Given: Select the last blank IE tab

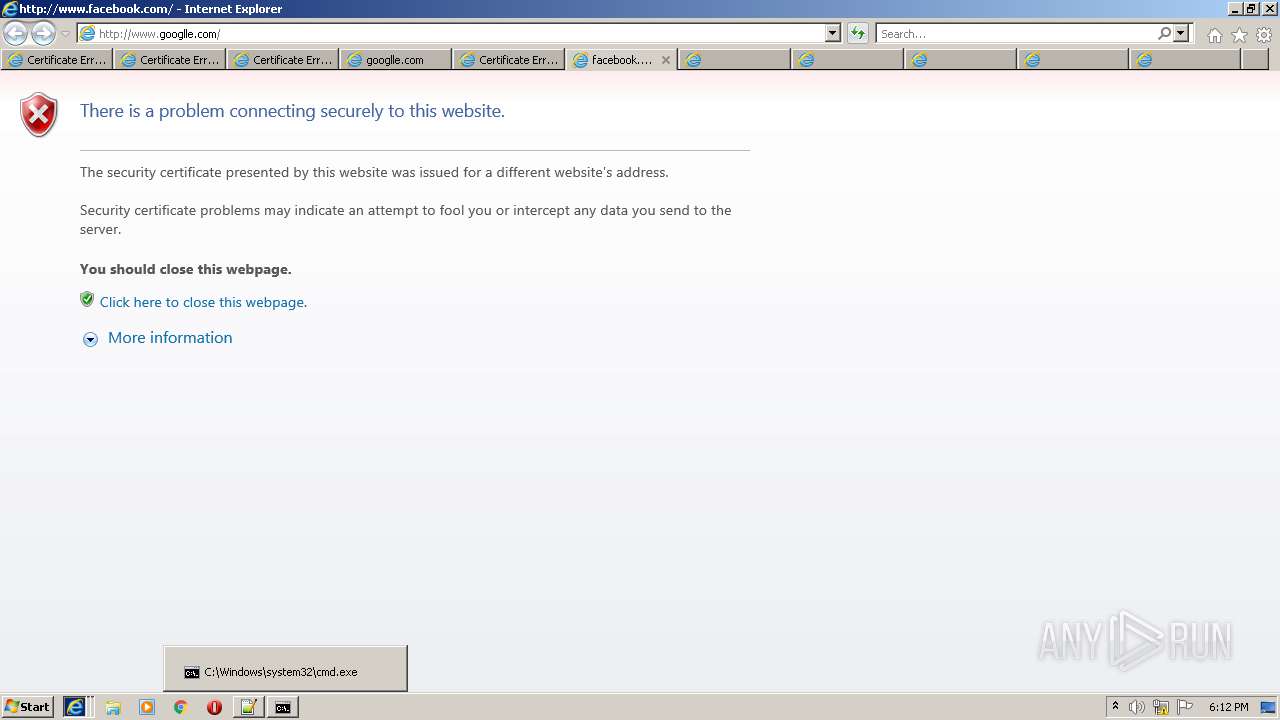Looking at the screenshot, I should (1186, 60).
